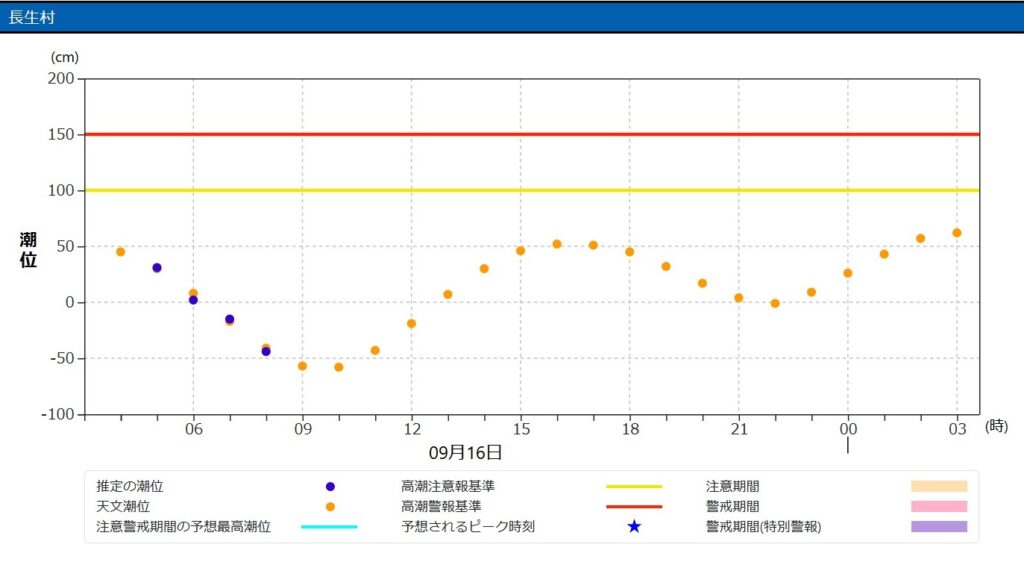Select the orange tide point at 01 o'clock
The image size is (1024, 562).
coord(884,254)
